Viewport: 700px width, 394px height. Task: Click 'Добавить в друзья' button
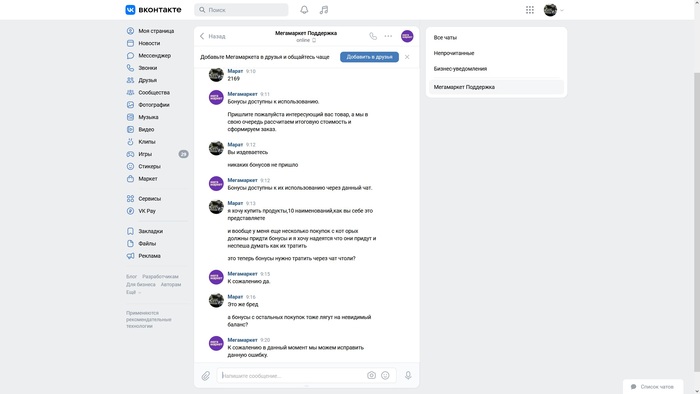click(369, 57)
